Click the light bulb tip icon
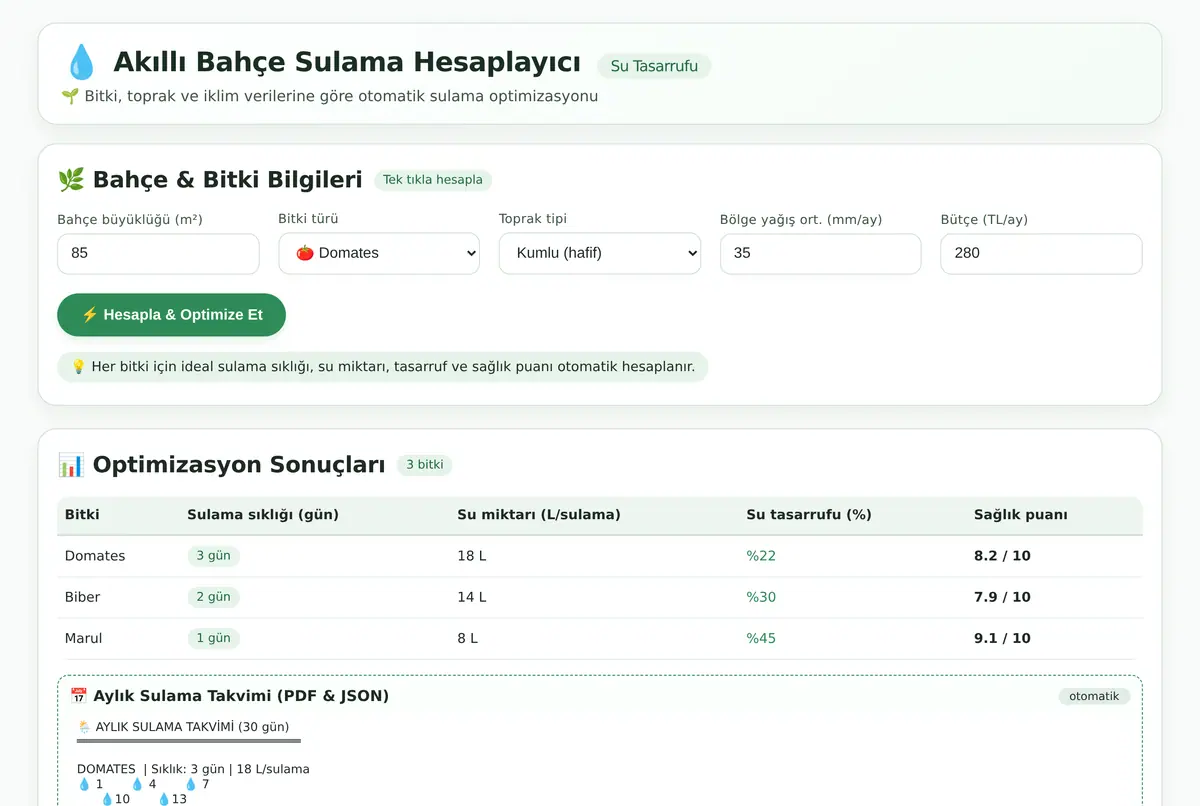The image size is (1200, 806). [x=79, y=367]
